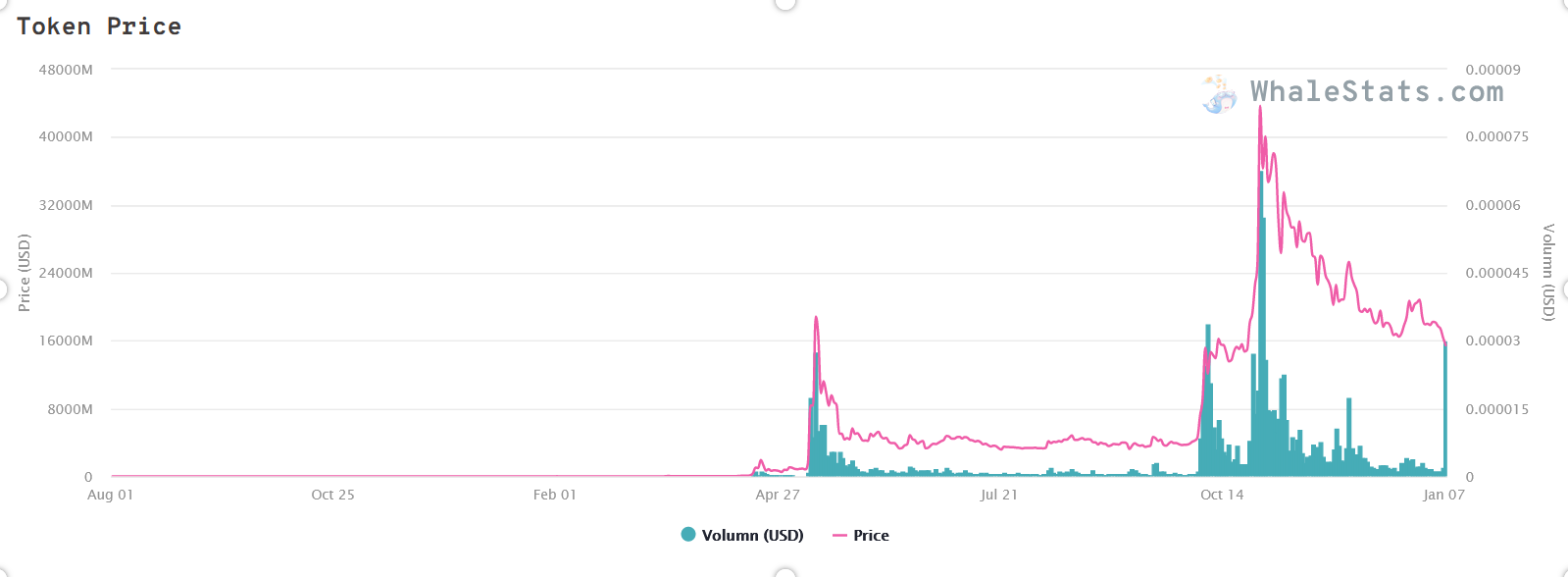1568x577 pixels.
Task: Click the 48000M y-axis label
Action: point(66,70)
